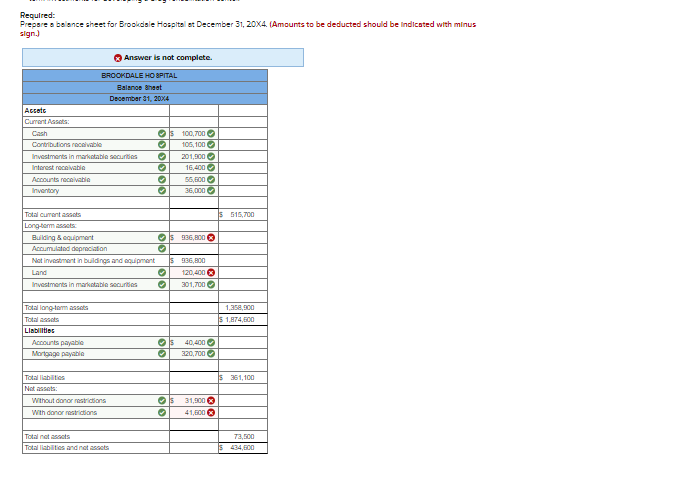Click the green check beside Mortgage payable label
Viewport: 692px width, 487px height.
pyautogui.click(x=162, y=353)
